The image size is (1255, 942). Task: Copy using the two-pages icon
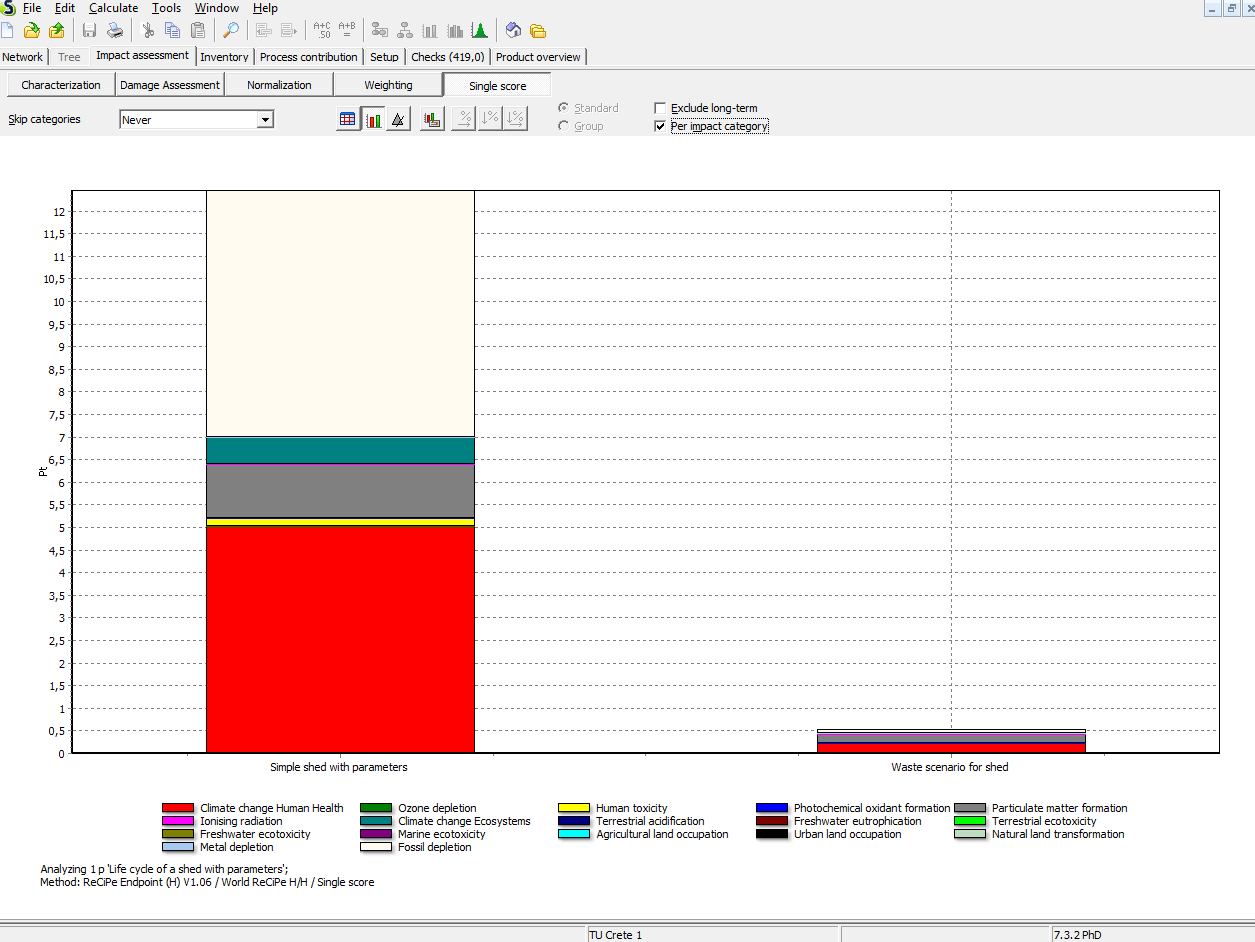(x=173, y=31)
